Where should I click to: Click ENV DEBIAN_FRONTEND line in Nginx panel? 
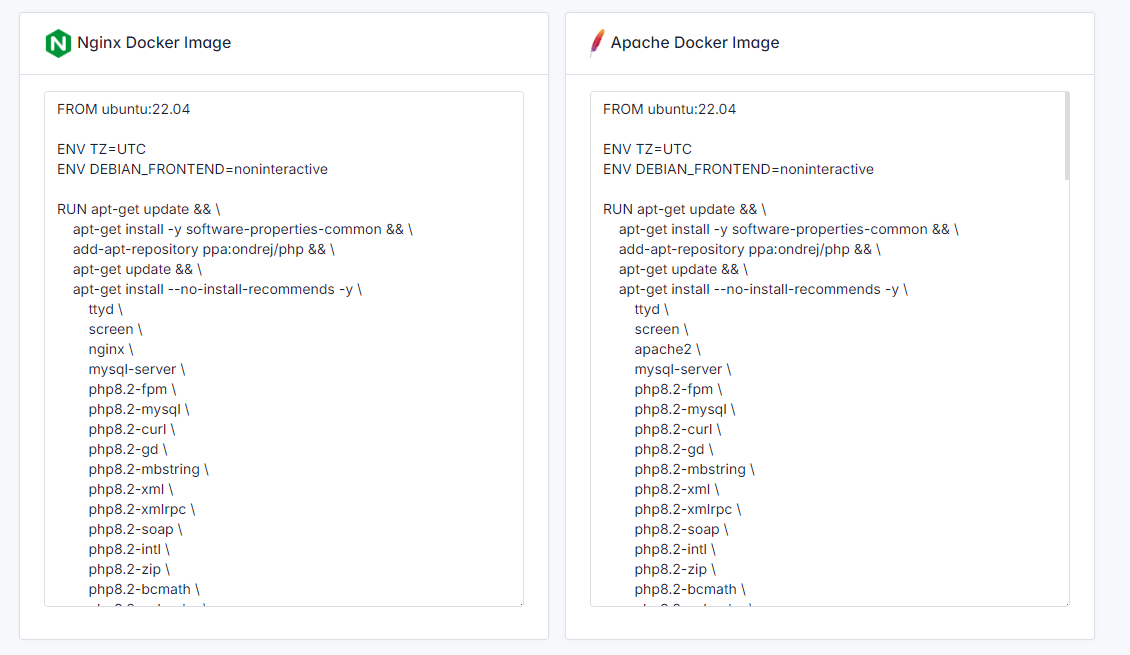(192, 169)
